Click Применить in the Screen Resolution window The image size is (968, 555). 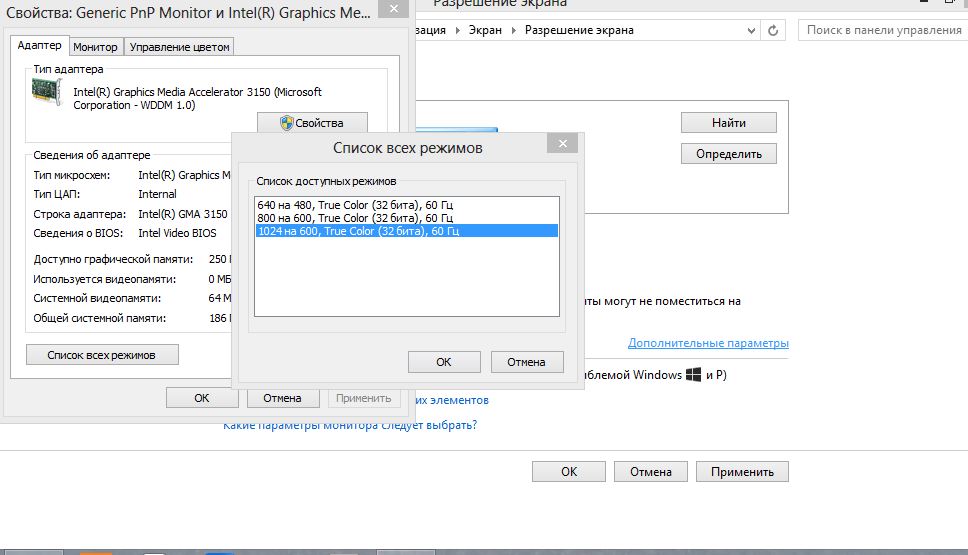742,472
